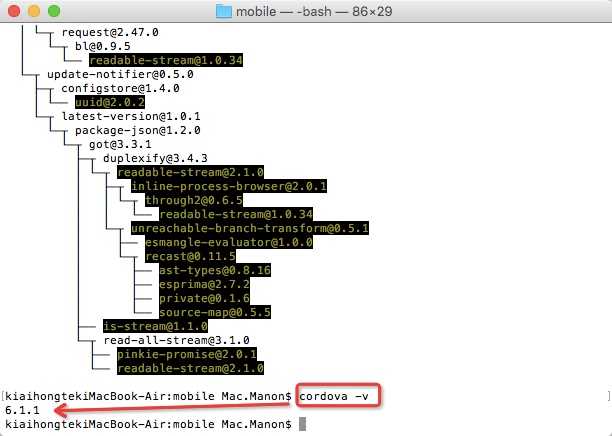Viewport: 612px width, 436px height.
Task: Click the 'got@3.3.1' line
Action: (x=120, y=145)
